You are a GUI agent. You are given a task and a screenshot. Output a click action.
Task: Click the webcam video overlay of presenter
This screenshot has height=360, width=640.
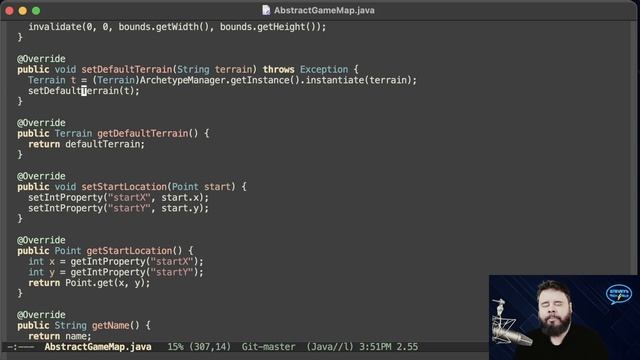564,318
